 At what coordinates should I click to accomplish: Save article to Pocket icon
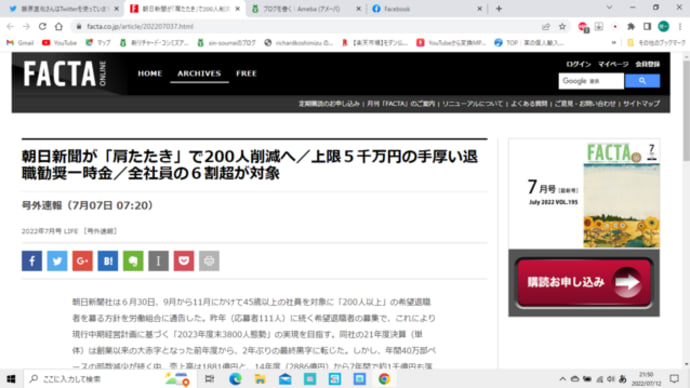point(184,261)
